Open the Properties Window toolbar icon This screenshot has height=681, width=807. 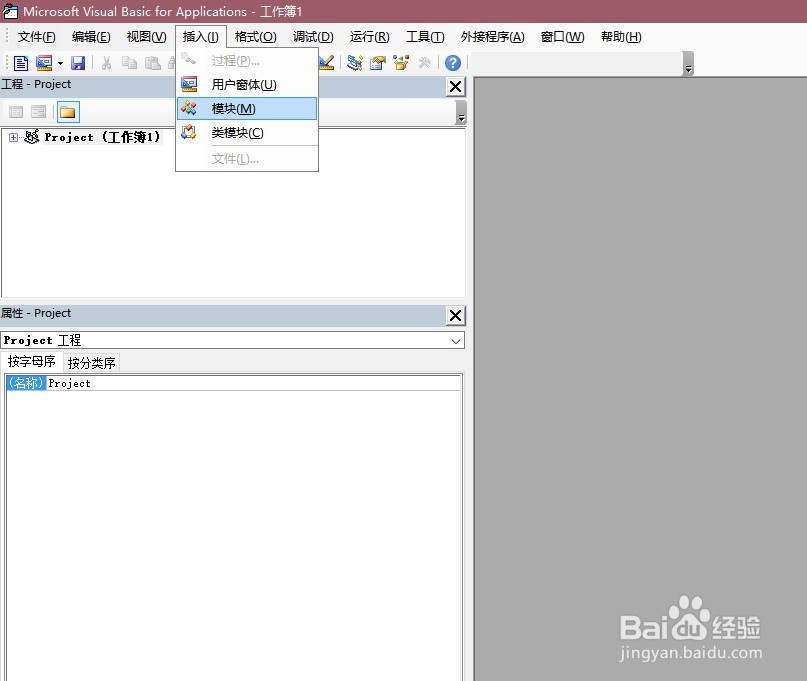pos(378,63)
